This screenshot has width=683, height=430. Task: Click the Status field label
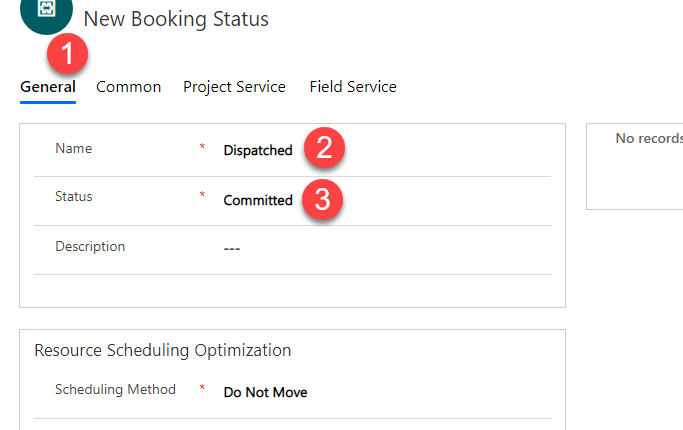pyautogui.click(x=73, y=196)
